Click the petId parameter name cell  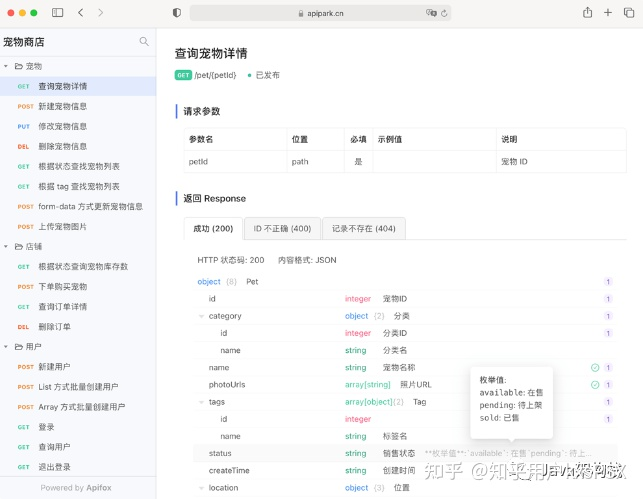point(235,162)
